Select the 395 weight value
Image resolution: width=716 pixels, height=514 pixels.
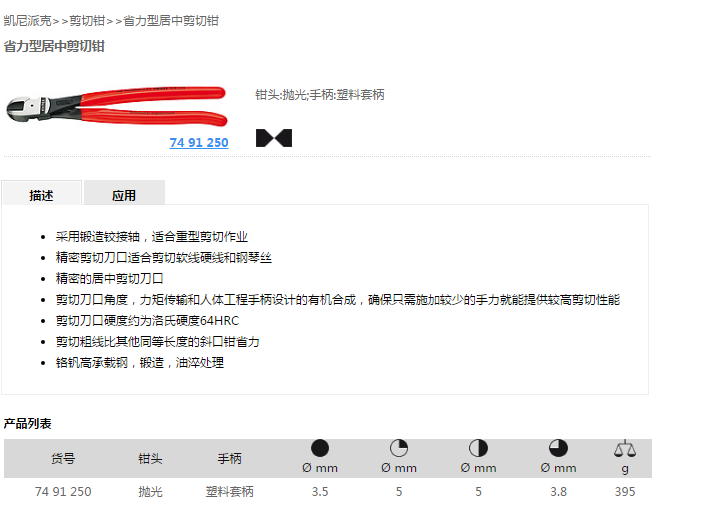[625, 492]
